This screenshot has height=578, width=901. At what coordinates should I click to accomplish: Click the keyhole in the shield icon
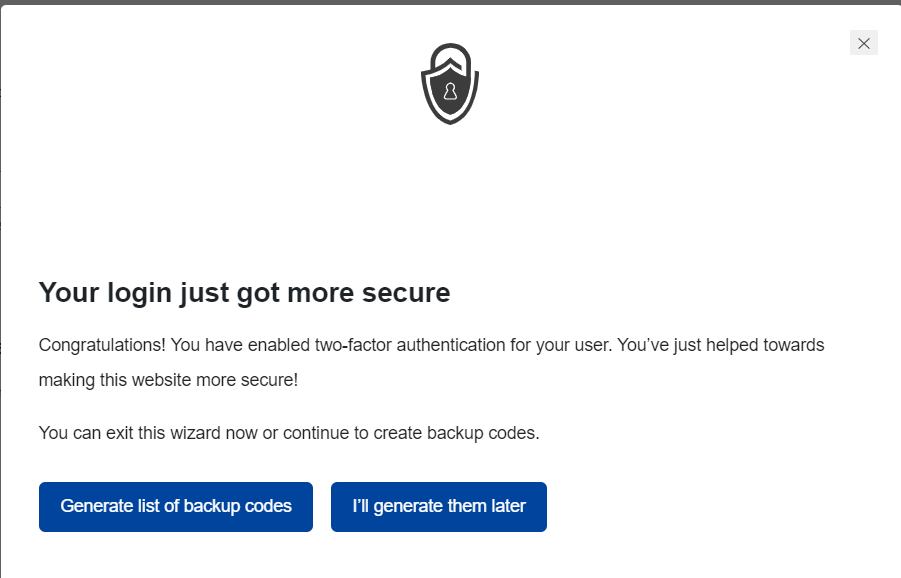(450, 93)
